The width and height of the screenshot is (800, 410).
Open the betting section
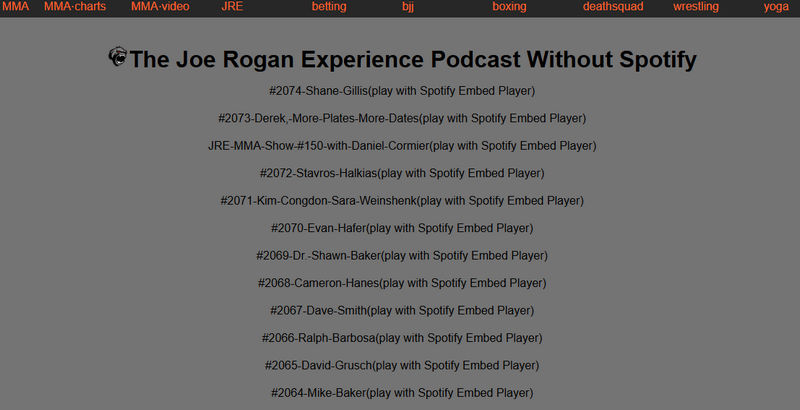(x=329, y=7)
